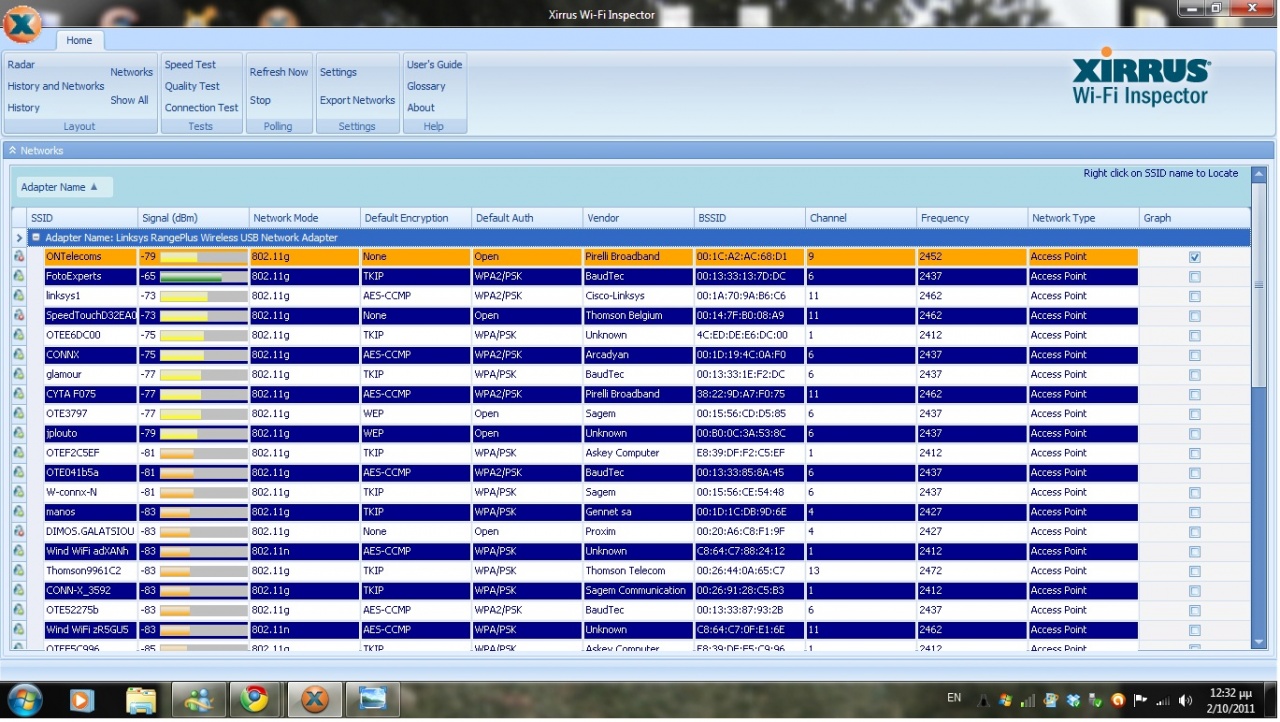1280x722 pixels.
Task: Click the Xirrus application orb button
Action: (x=22, y=24)
